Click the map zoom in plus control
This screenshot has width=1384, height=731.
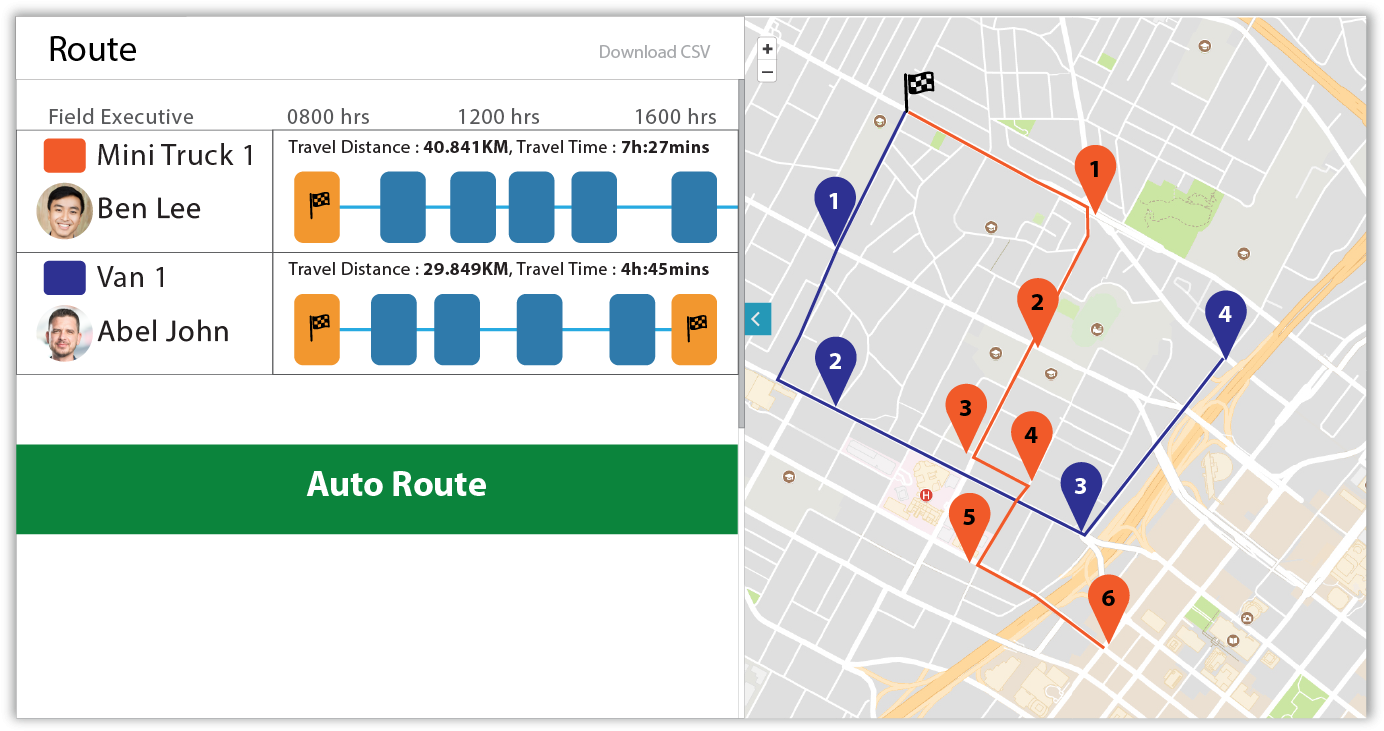[767, 48]
